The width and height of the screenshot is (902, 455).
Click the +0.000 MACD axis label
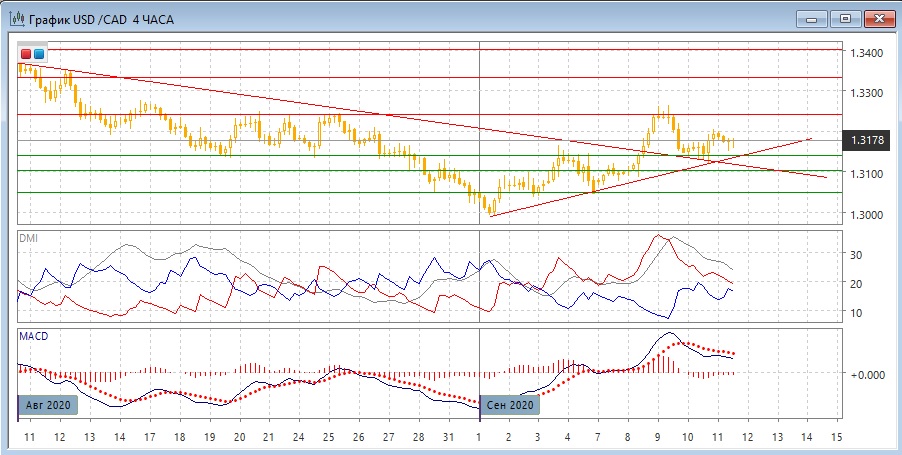point(865,374)
